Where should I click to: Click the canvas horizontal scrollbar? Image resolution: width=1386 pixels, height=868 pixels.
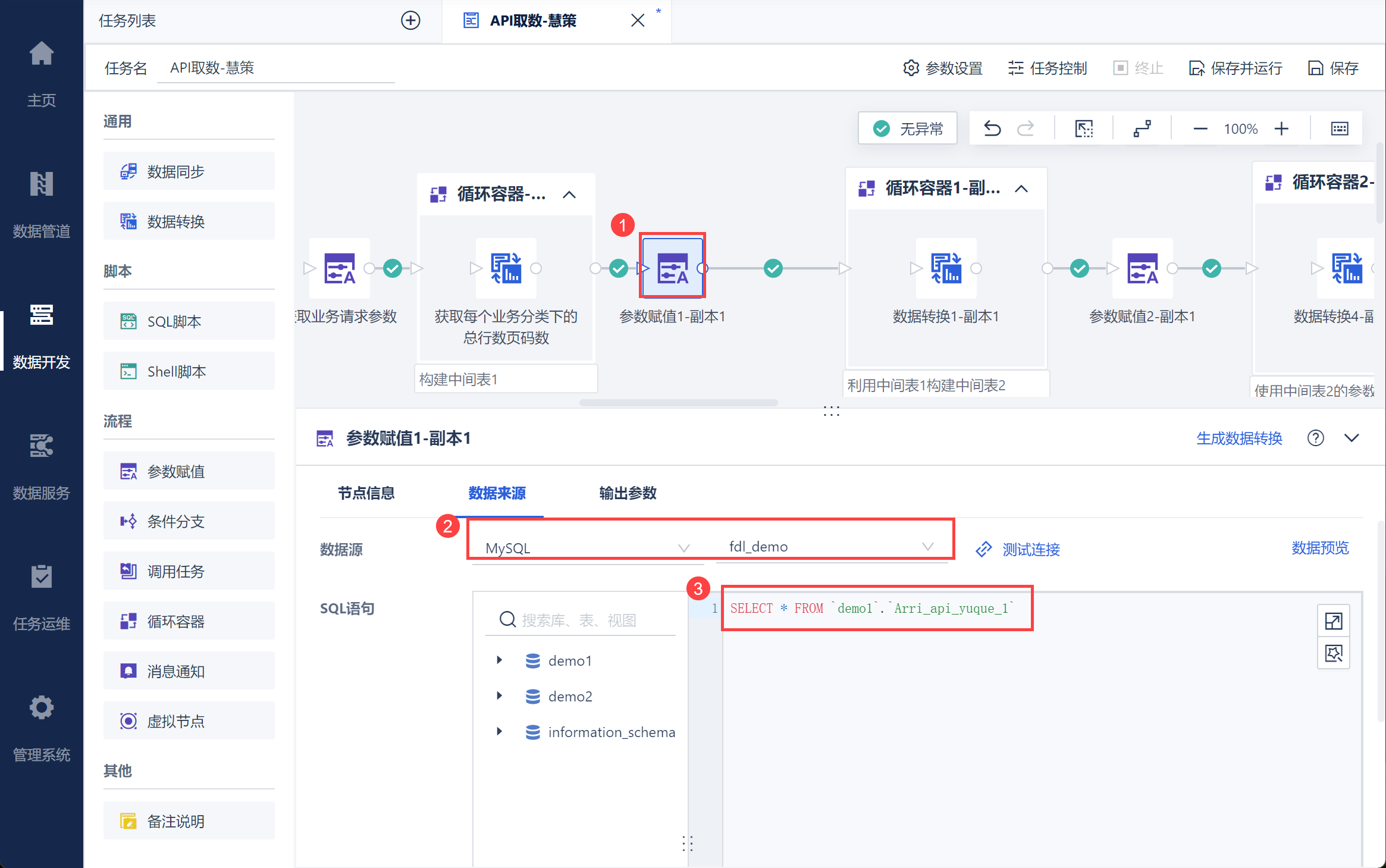(x=678, y=403)
